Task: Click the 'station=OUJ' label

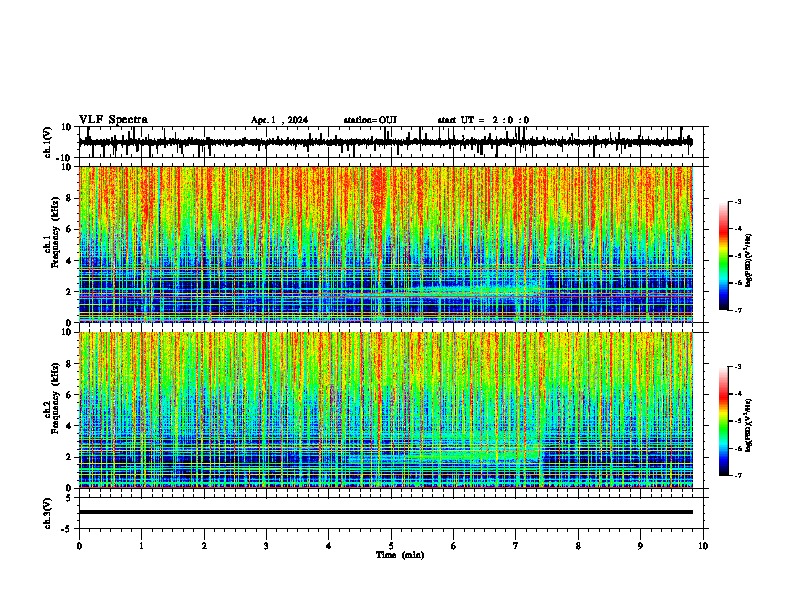Action: [370, 120]
